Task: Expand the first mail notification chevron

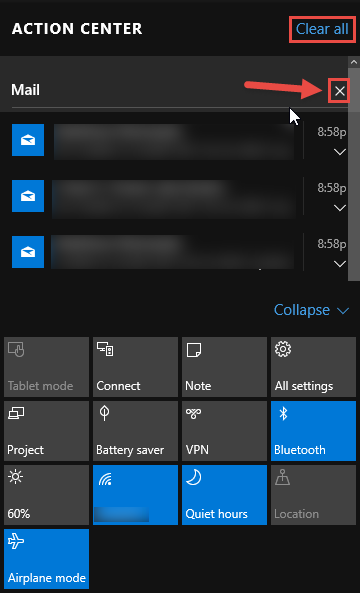Action: (x=340, y=152)
